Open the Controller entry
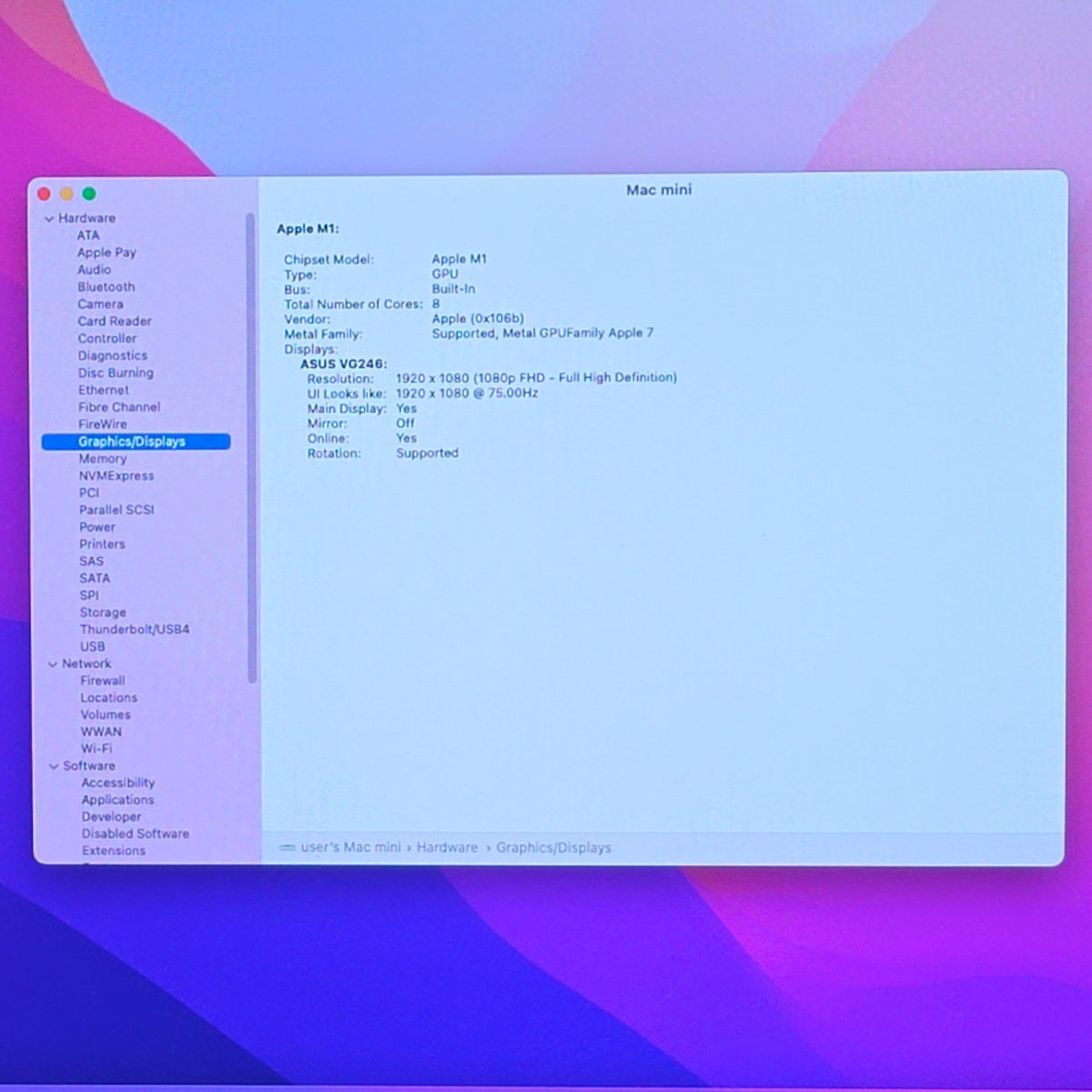 [x=107, y=339]
